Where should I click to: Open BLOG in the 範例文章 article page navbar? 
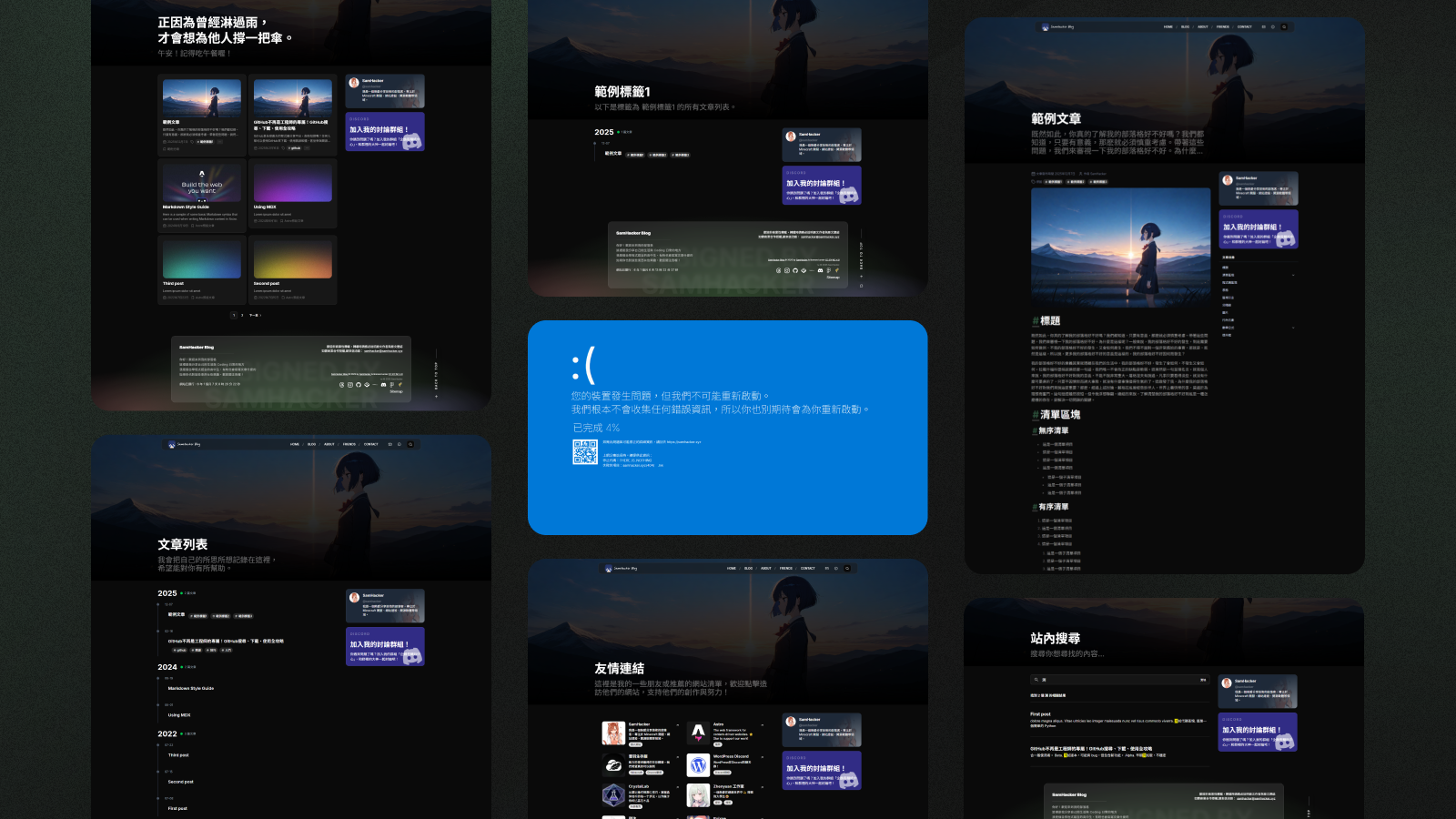(x=1186, y=27)
